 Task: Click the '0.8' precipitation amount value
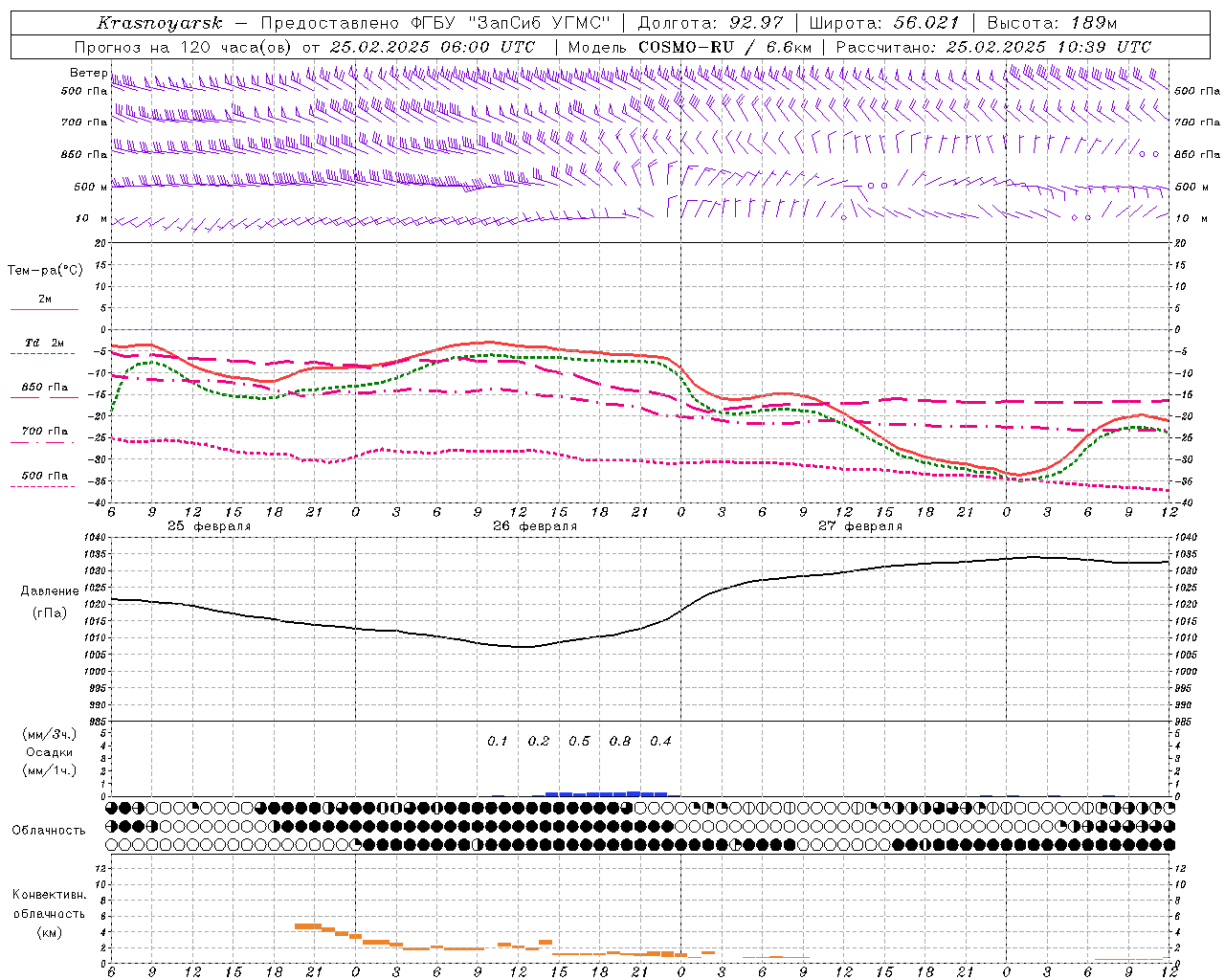(x=620, y=741)
